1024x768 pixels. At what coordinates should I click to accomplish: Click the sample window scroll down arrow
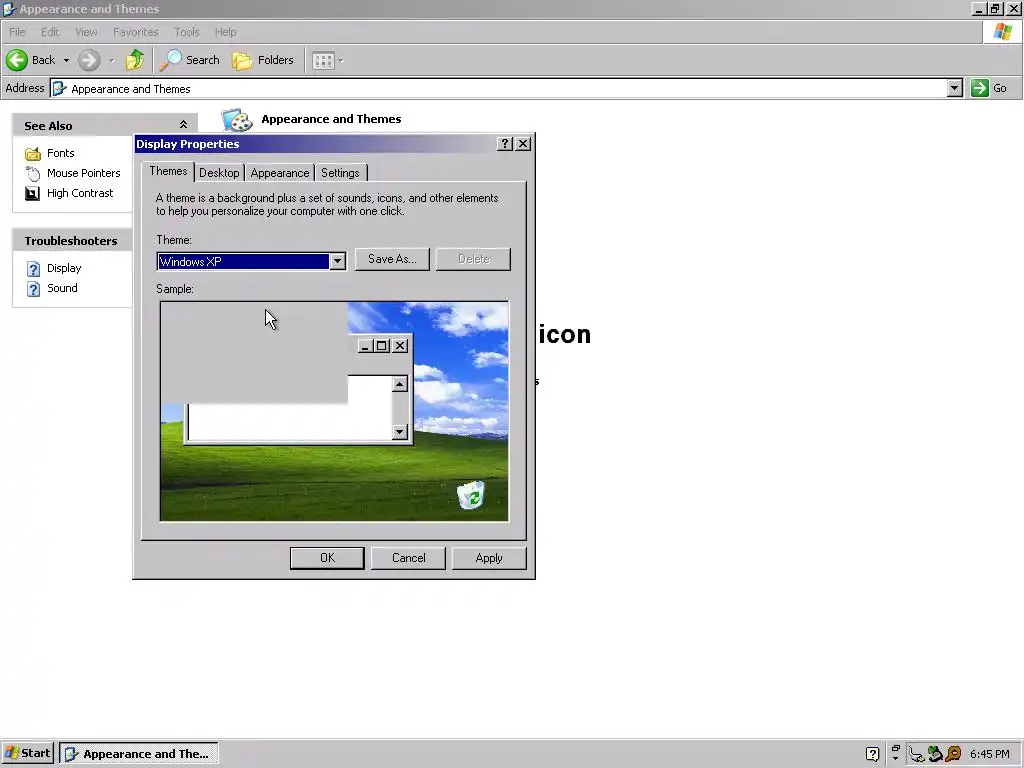[400, 432]
